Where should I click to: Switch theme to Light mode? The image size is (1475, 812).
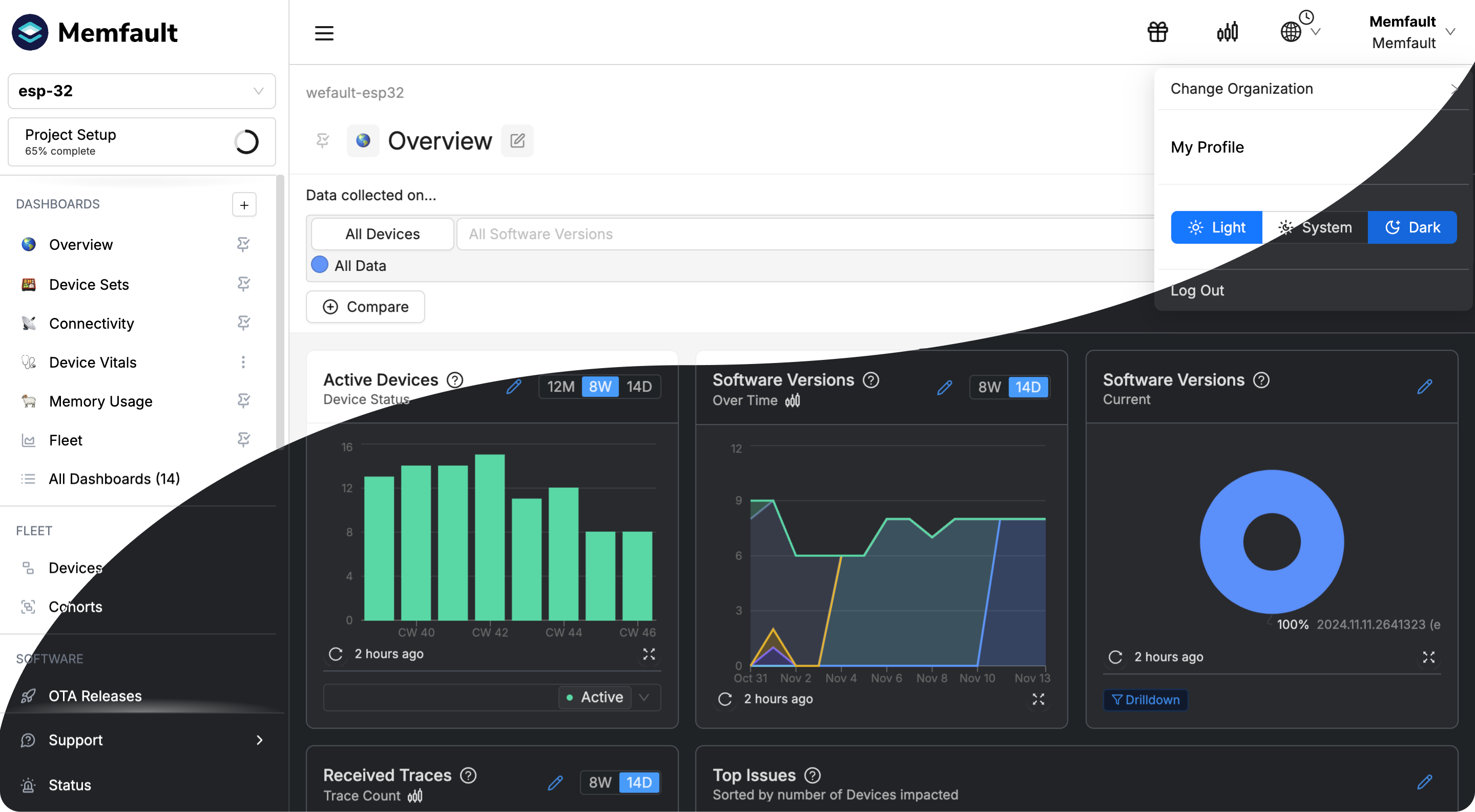[x=1216, y=227]
